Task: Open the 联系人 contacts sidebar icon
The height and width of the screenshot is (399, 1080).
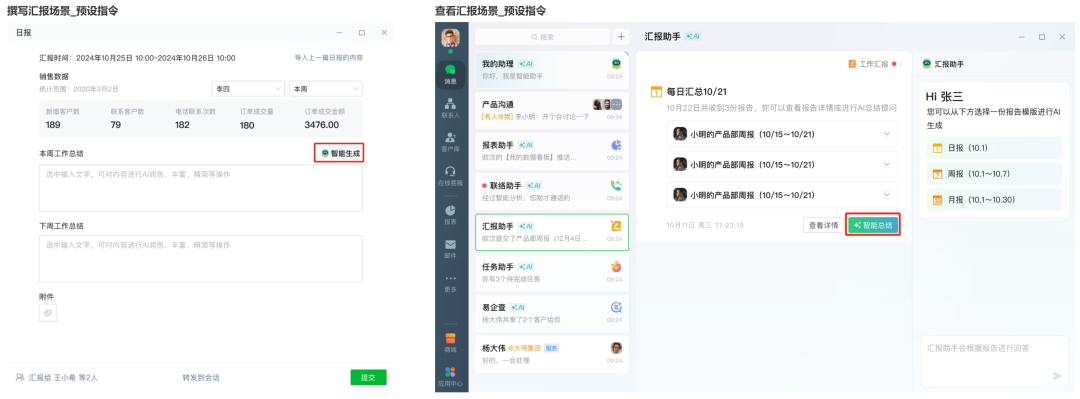Action: pyautogui.click(x=450, y=107)
